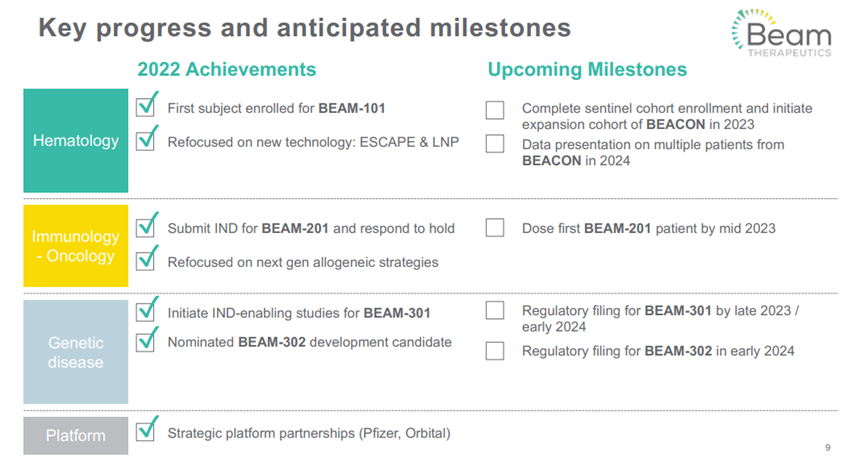Toggle the Nominated BEAM-302 candidate checkbox

click(146, 342)
